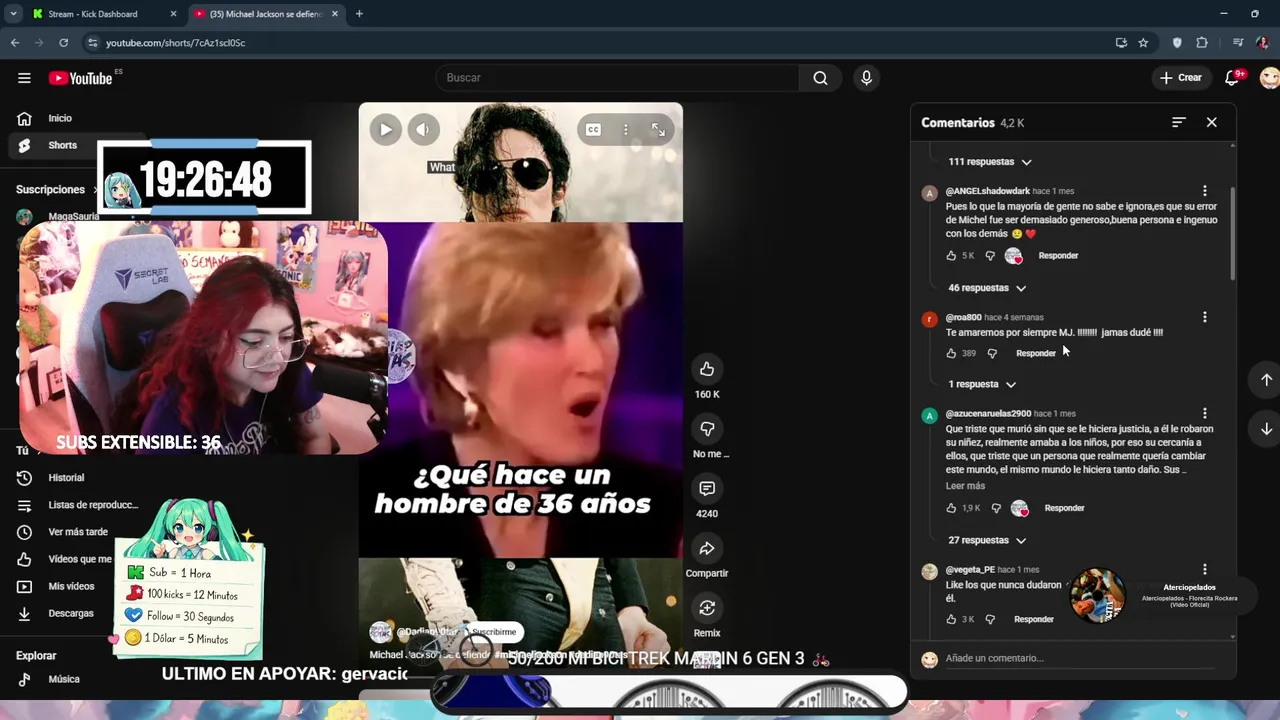This screenshot has height=720, width=1280.
Task: Open Atercipelados mini player thumbnail
Action: pyautogui.click(x=1097, y=596)
